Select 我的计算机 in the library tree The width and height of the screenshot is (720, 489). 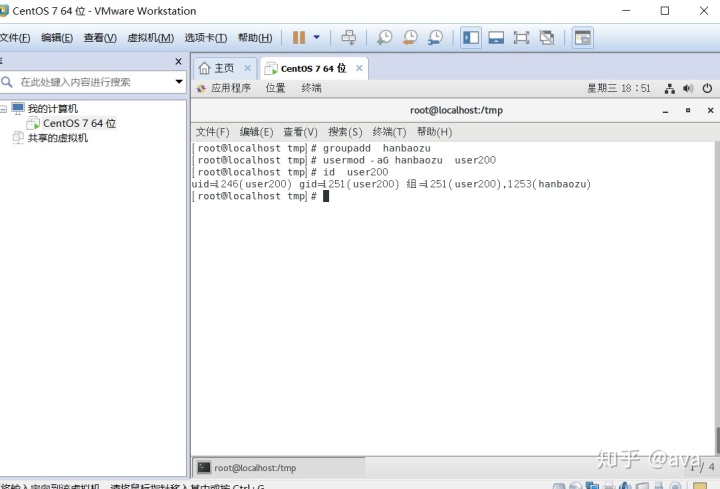(x=52, y=109)
